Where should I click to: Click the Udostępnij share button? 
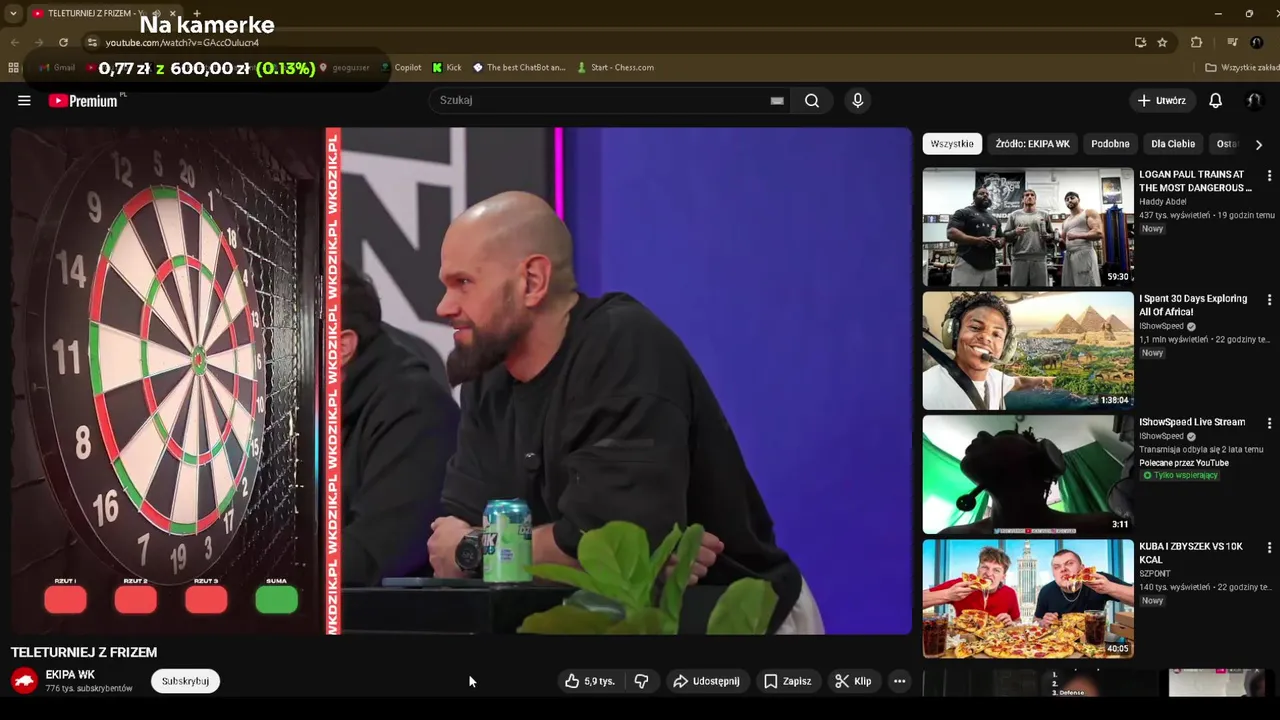[x=706, y=681]
